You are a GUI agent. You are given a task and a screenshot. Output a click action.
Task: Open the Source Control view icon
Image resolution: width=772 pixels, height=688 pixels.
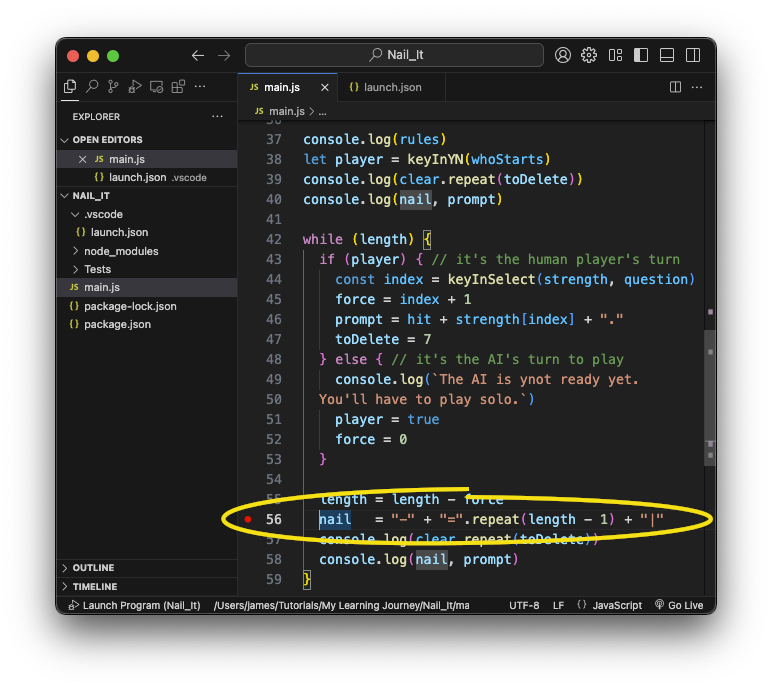coord(113,87)
